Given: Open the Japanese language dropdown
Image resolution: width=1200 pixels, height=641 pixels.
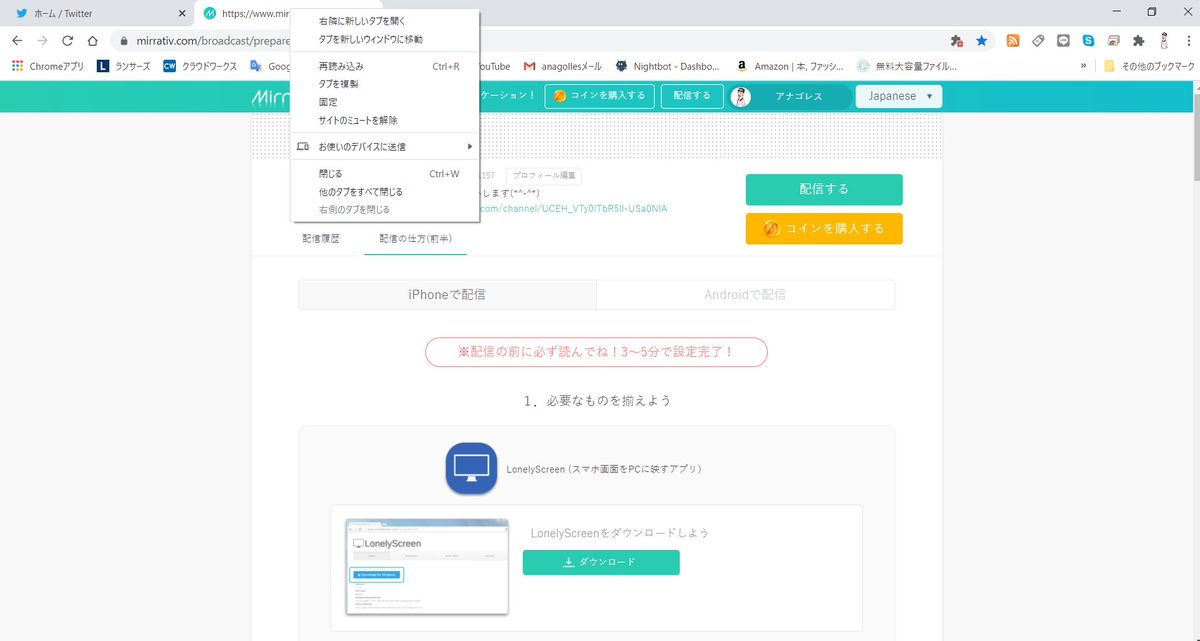Looking at the screenshot, I should click(x=898, y=96).
